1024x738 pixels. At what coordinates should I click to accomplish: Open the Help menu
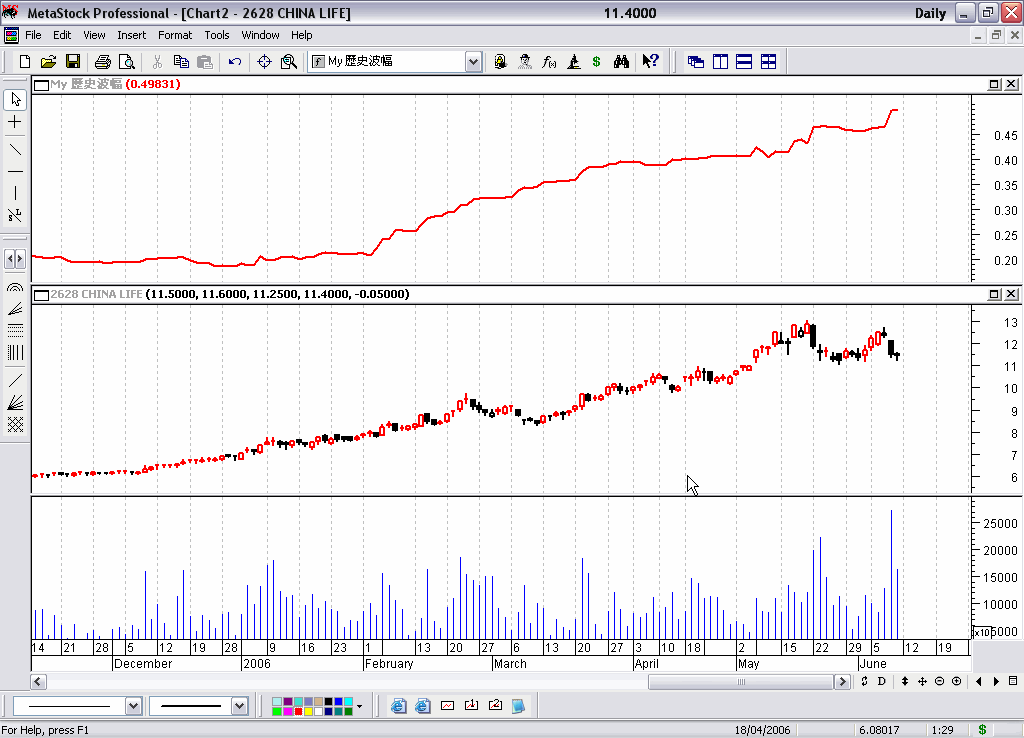(302, 35)
